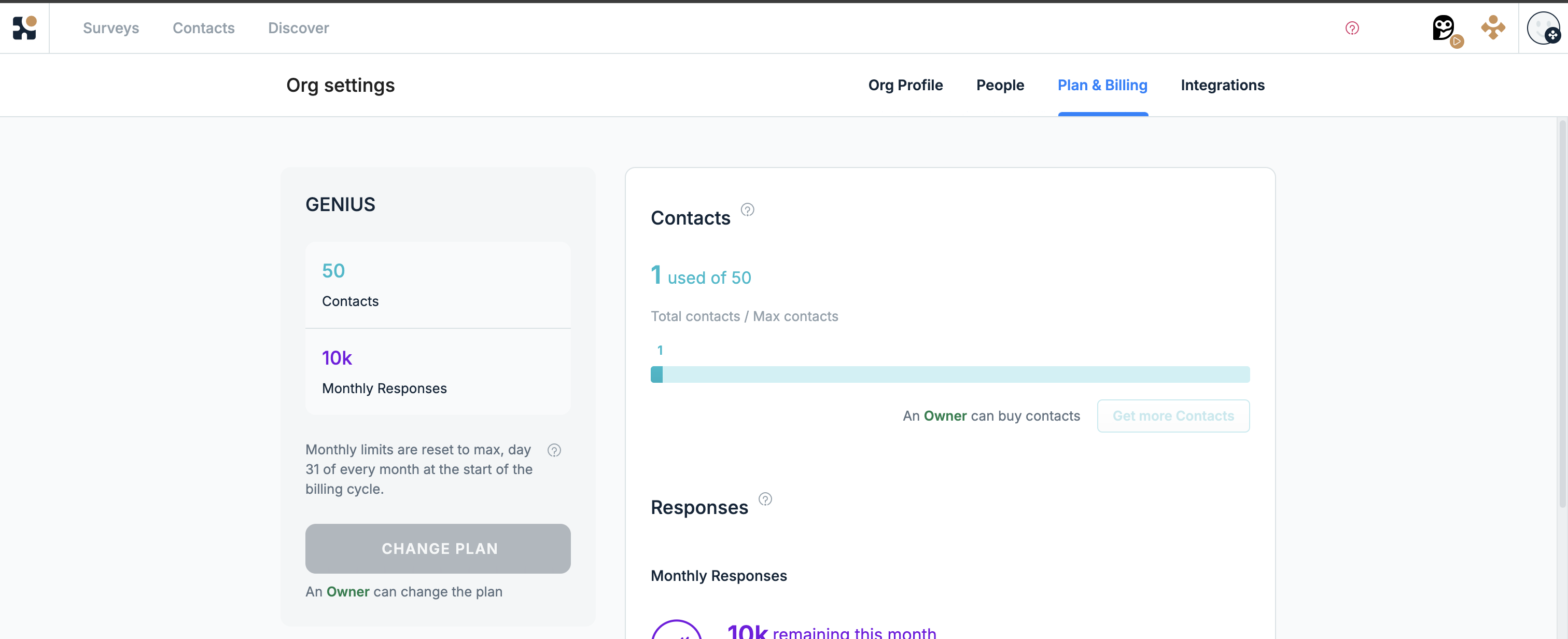The width and height of the screenshot is (1568, 639).
Task: Click 'Total contacts / Max contacts' label
Action: click(x=745, y=316)
